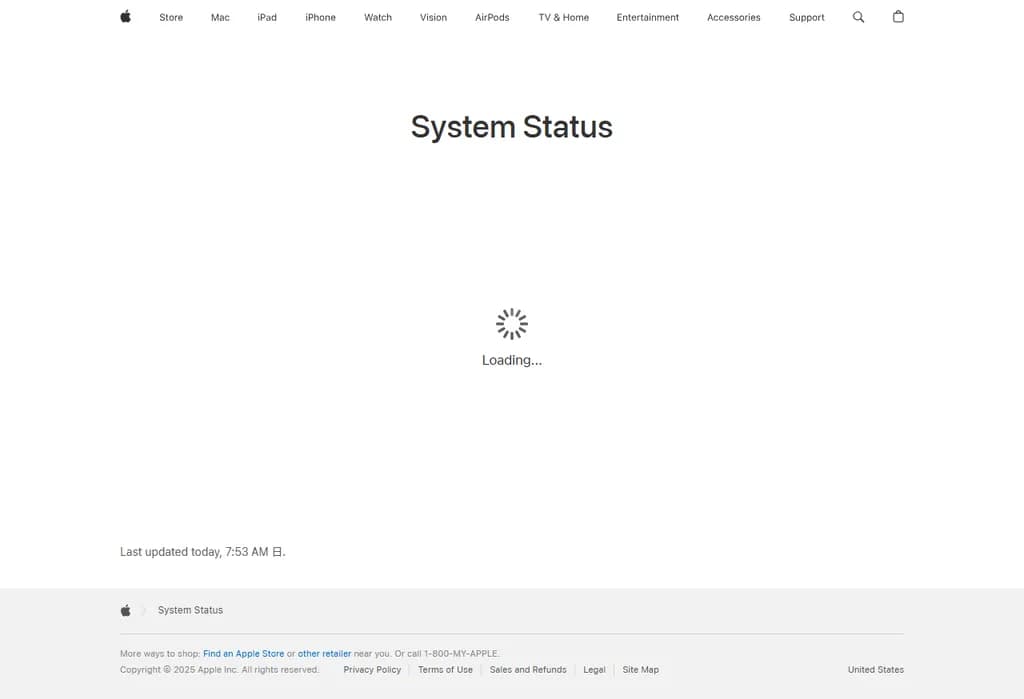Open the Vision page from the navigation
Image resolution: width=1024 pixels, height=699 pixels.
[x=433, y=17]
